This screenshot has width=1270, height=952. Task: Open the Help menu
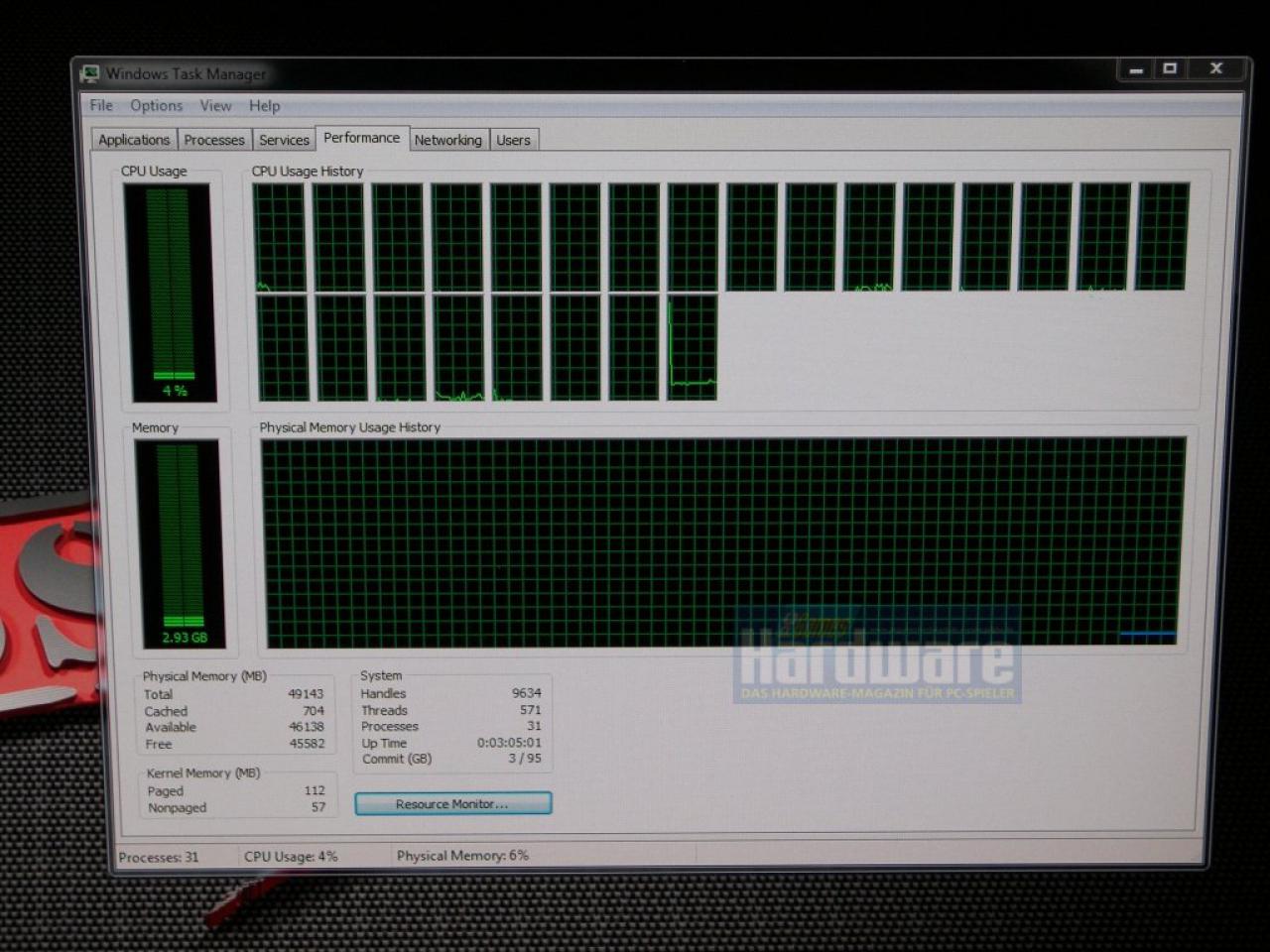tap(264, 105)
